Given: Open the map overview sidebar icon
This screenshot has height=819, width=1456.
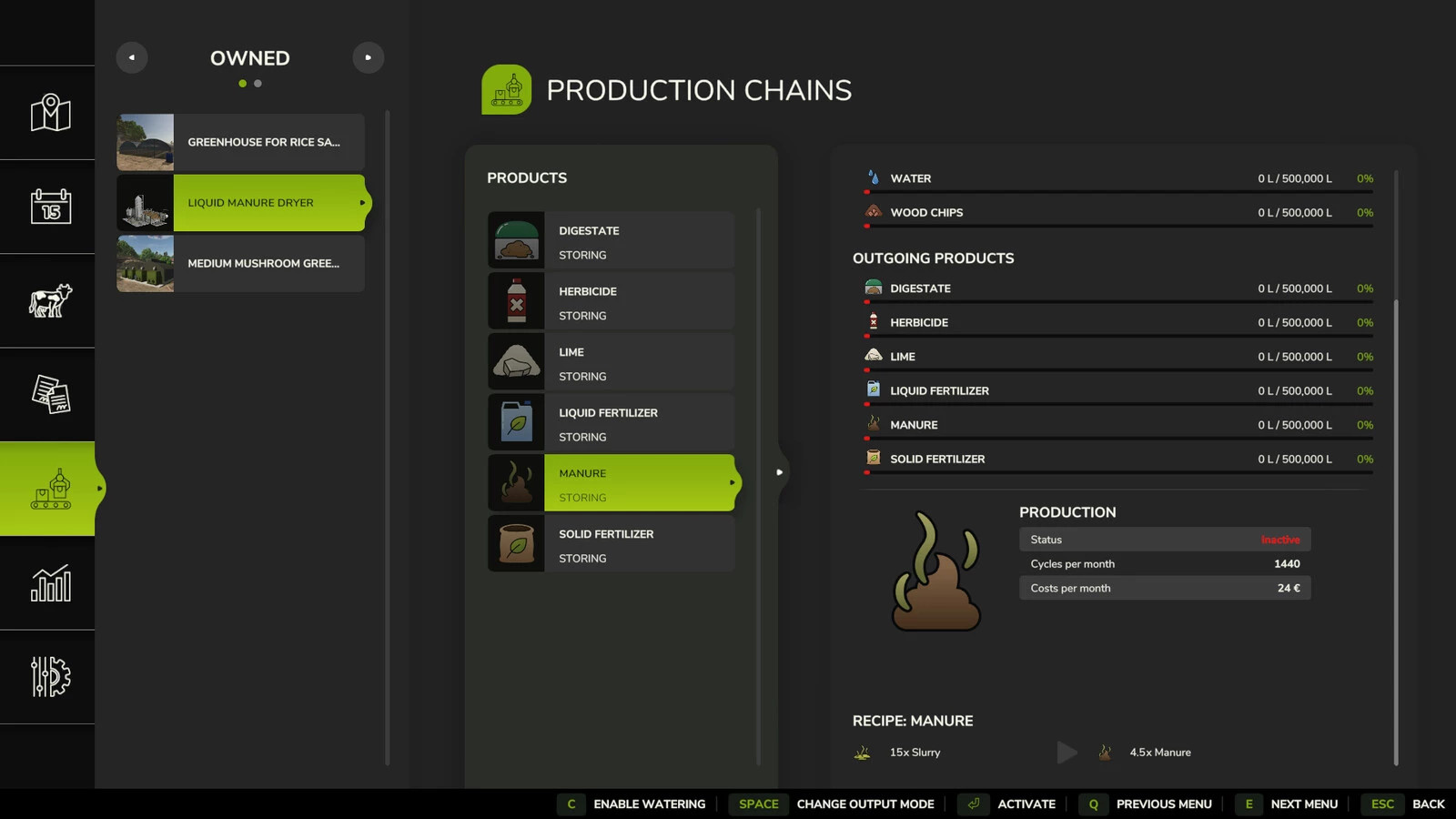Looking at the screenshot, I should coord(50,113).
